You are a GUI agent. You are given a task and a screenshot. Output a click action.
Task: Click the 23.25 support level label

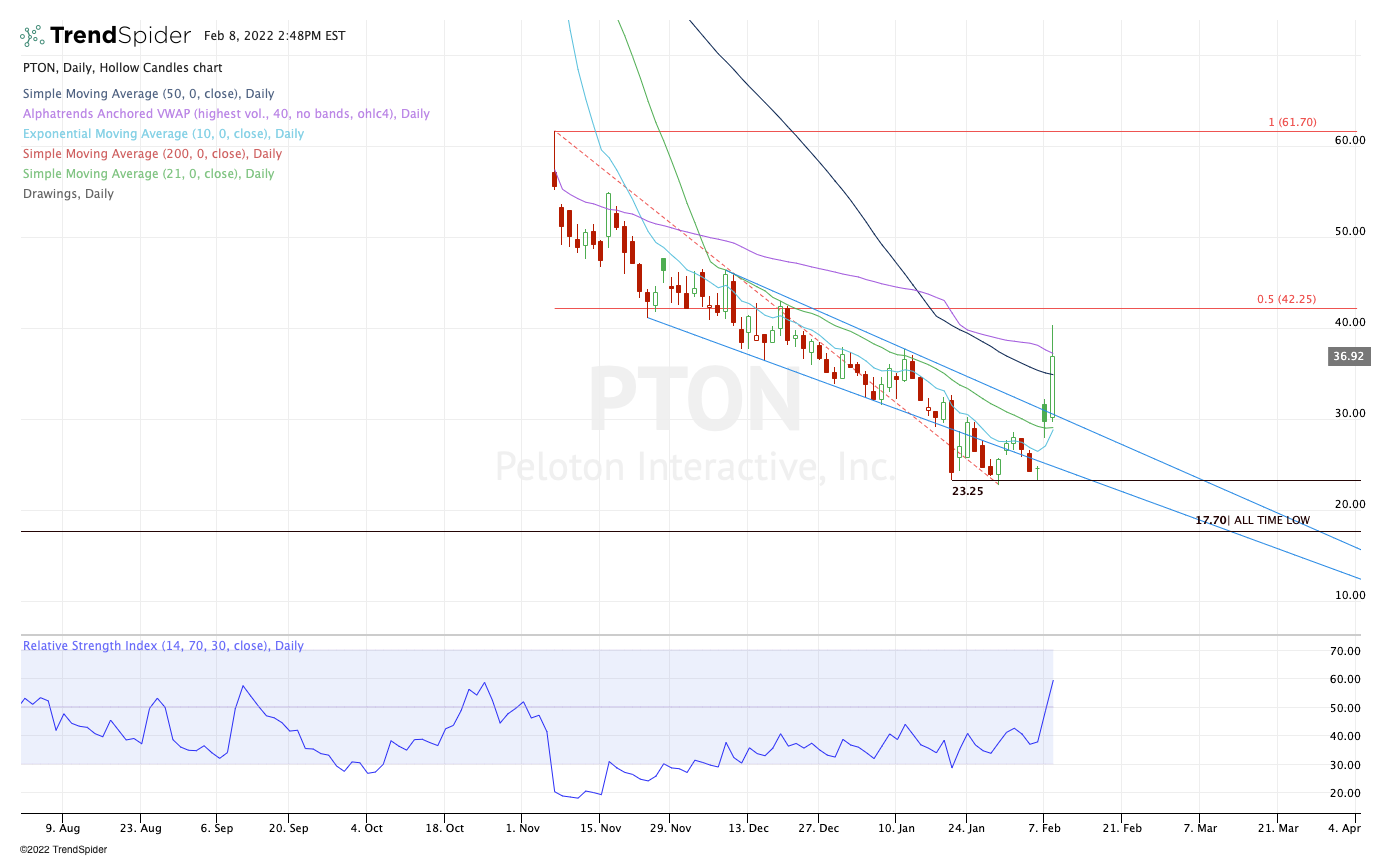[x=967, y=491]
